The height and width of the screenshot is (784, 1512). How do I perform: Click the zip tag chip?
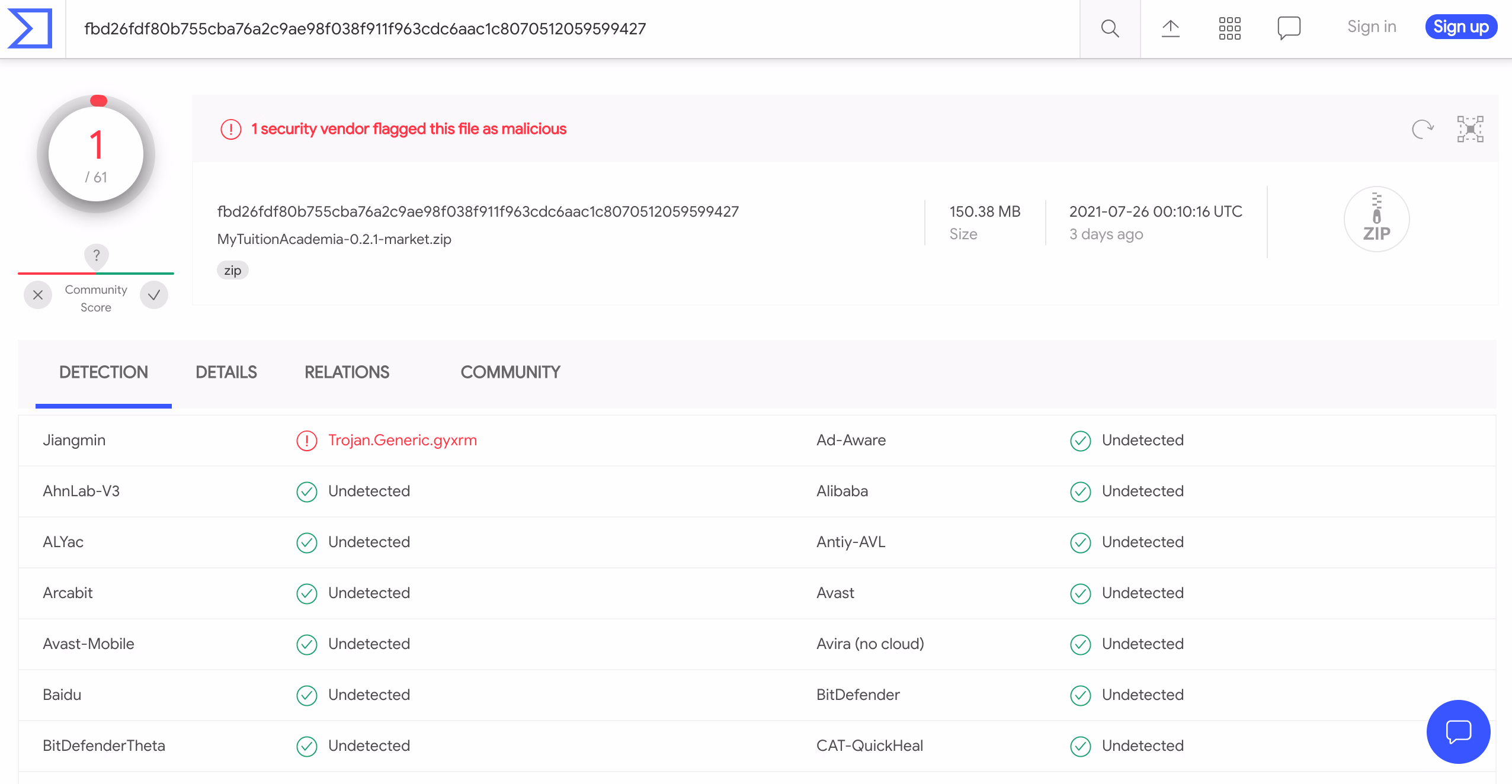pos(232,270)
